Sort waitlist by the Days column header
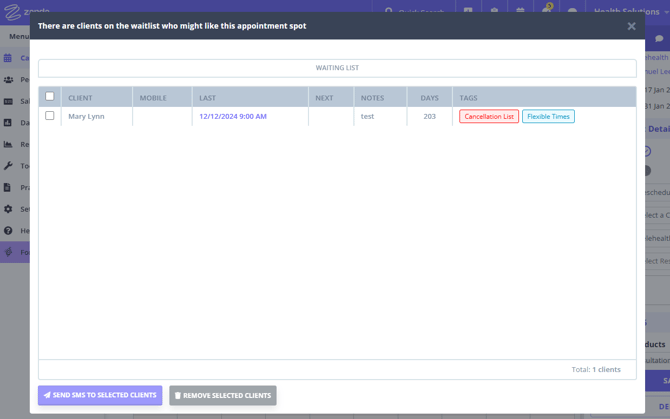Viewport: 670px width, 419px height. coord(429,98)
